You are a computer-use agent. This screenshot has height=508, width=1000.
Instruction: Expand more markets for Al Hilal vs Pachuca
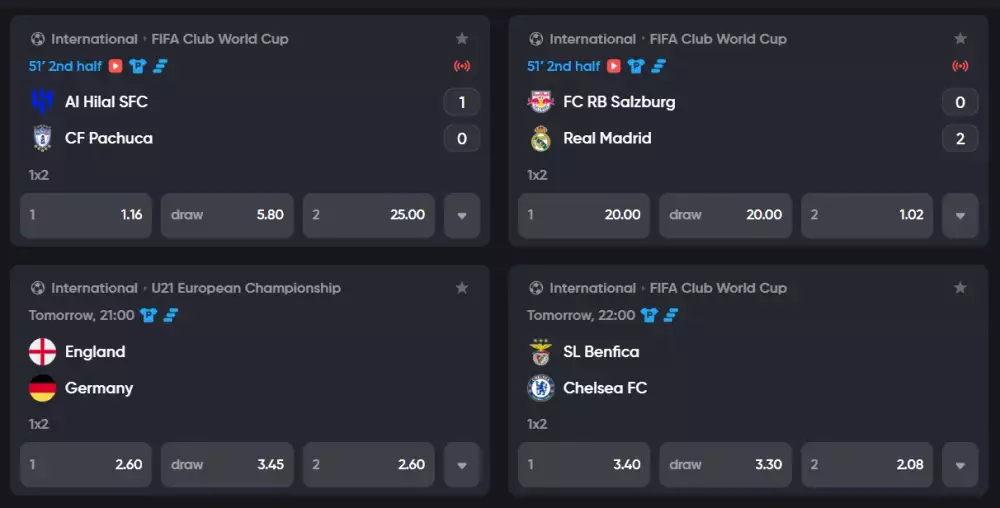click(x=462, y=215)
